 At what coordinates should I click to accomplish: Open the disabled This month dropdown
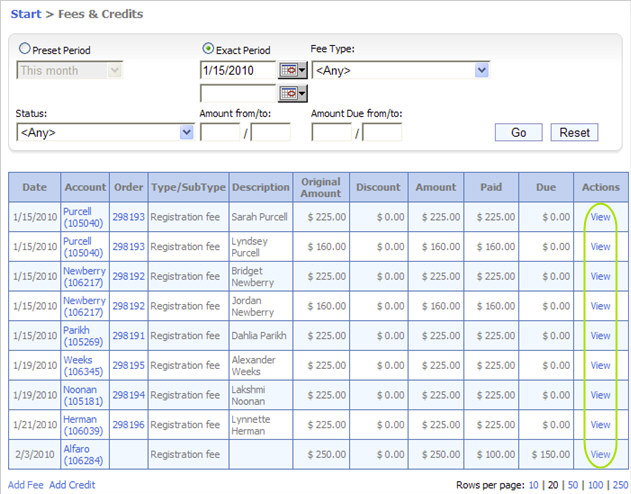click(70, 70)
